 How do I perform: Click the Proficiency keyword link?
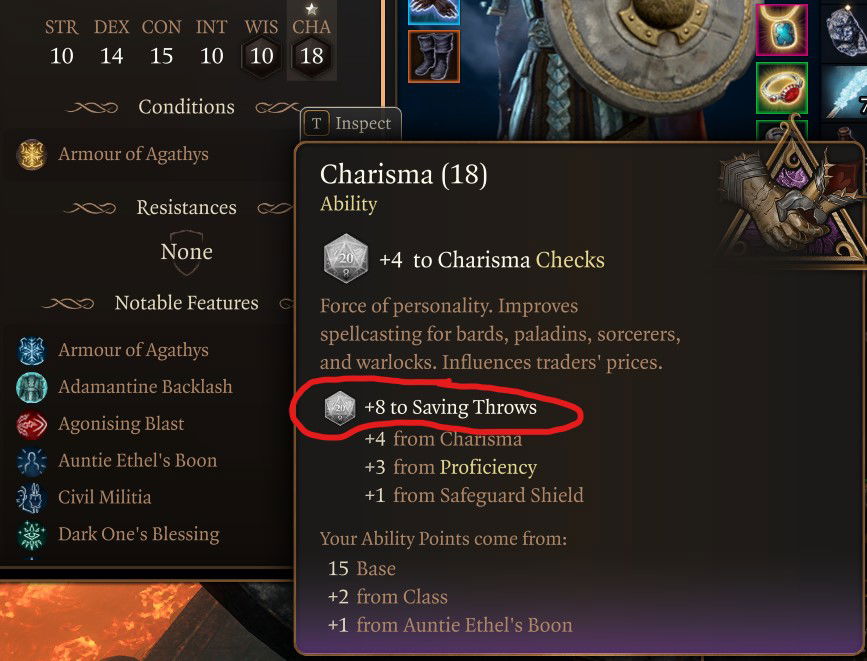point(488,468)
